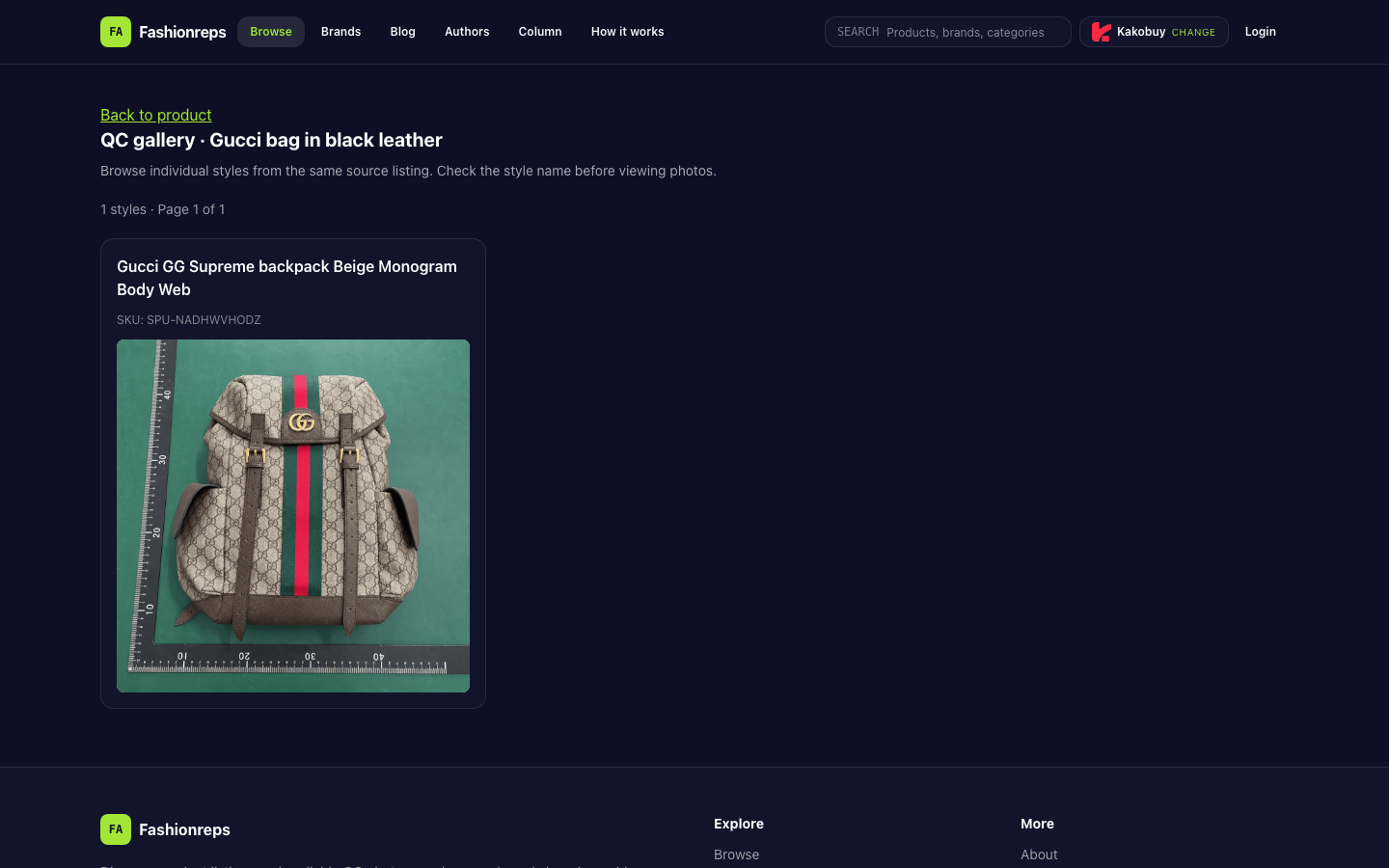Screen dimensions: 1389x868
Task: Open How it works page
Action: pyautogui.click(x=627, y=32)
